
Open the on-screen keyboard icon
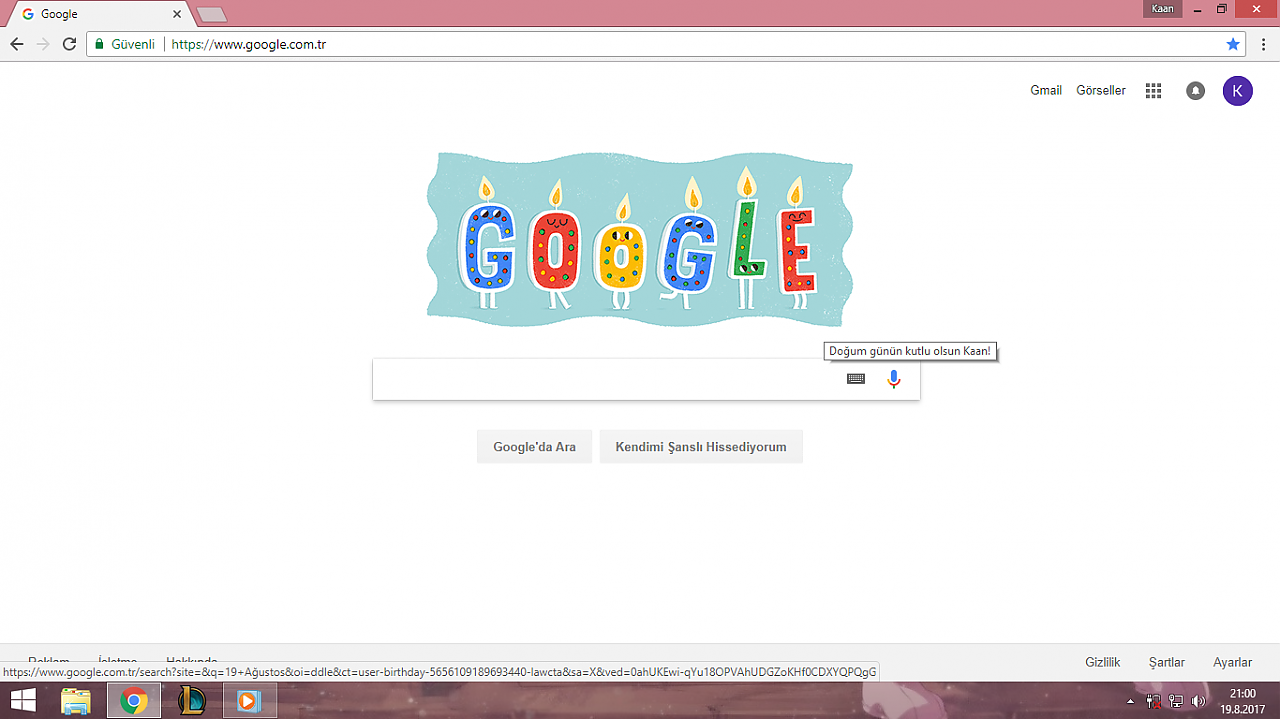[856, 379]
